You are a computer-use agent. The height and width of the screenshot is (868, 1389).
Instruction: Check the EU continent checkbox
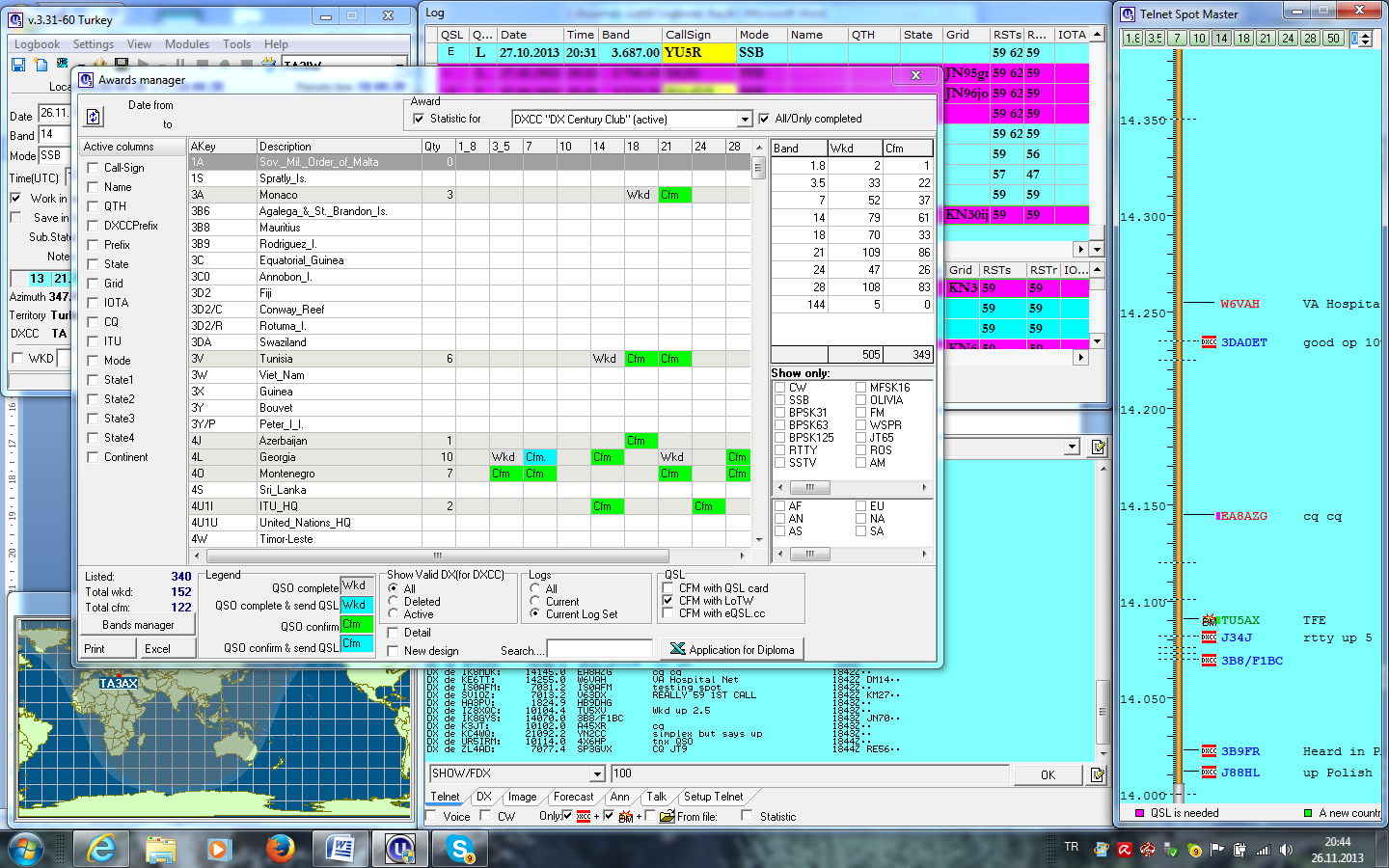click(x=860, y=506)
